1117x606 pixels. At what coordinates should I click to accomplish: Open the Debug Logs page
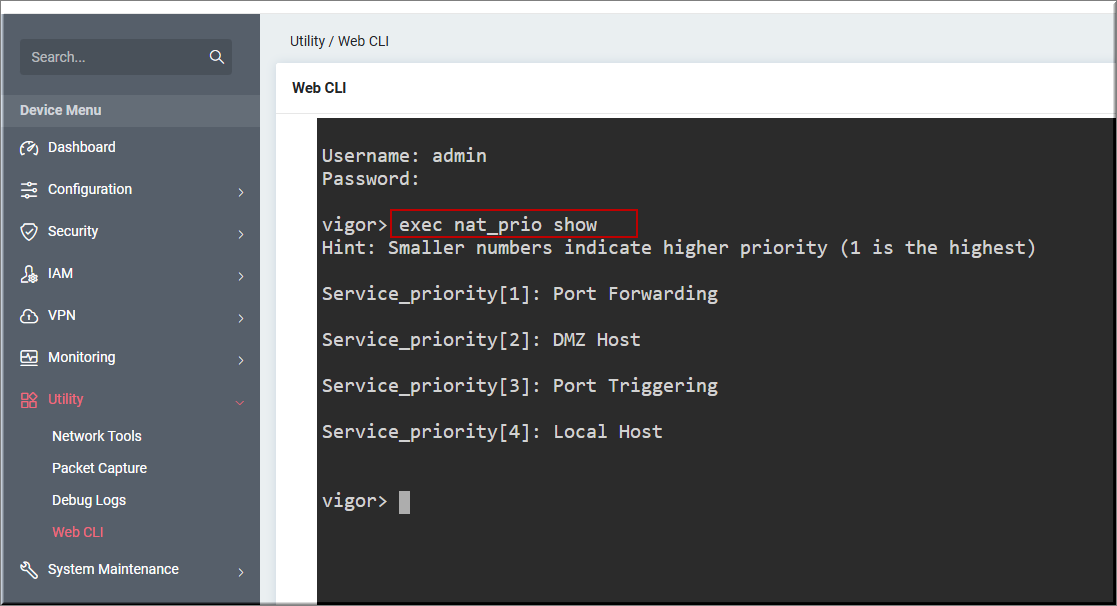(89, 500)
